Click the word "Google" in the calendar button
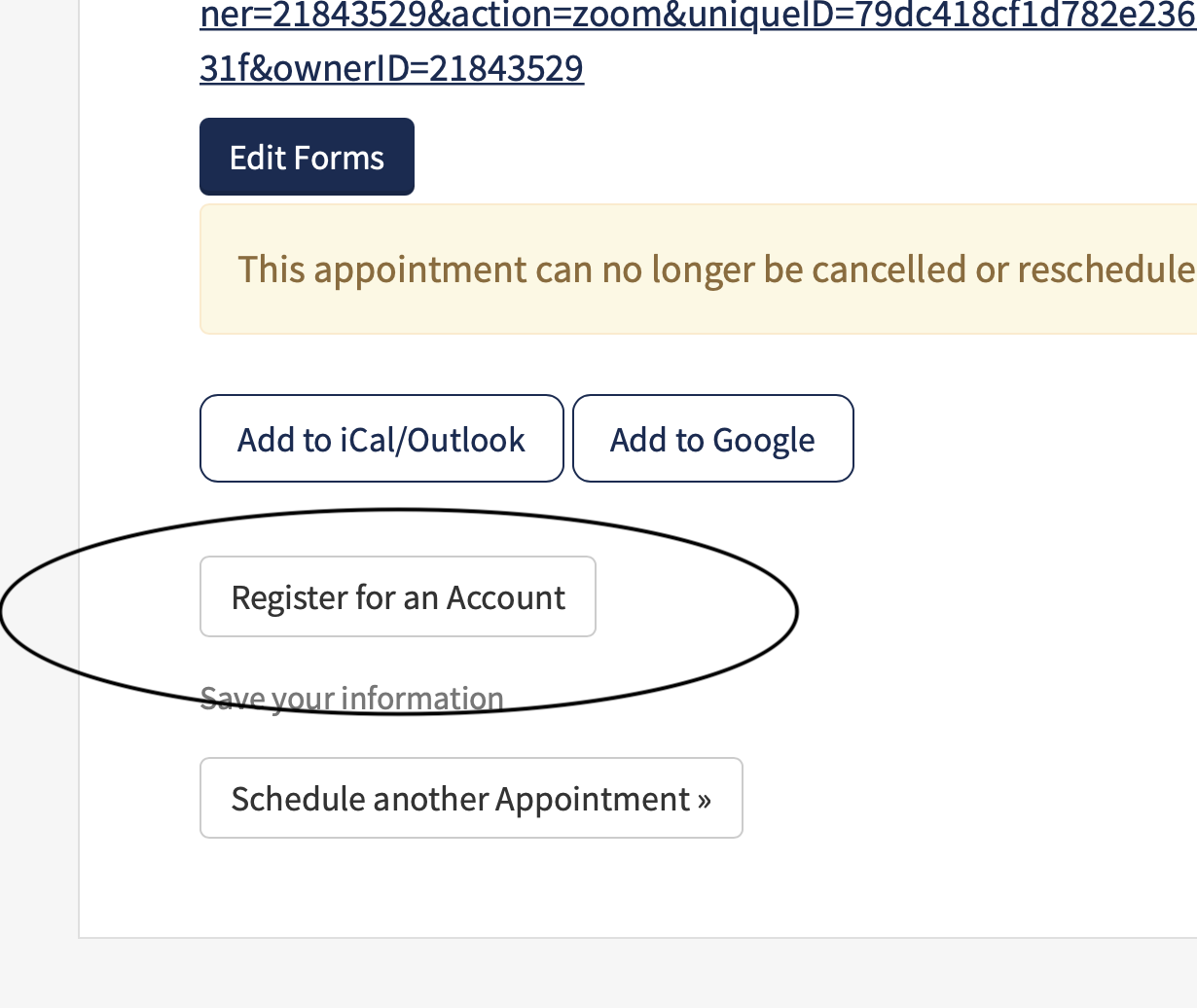1197x1008 pixels. click(764, 441)
